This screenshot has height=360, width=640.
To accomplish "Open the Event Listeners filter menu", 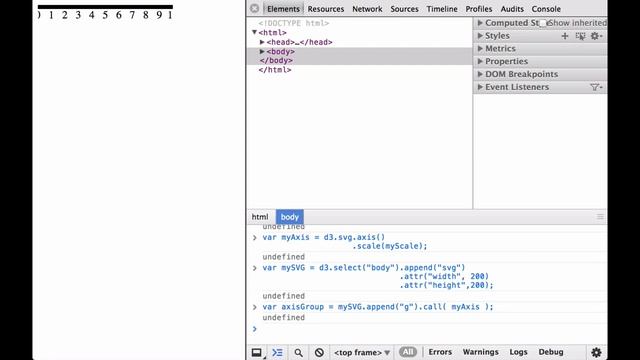I will click(596, 87).
